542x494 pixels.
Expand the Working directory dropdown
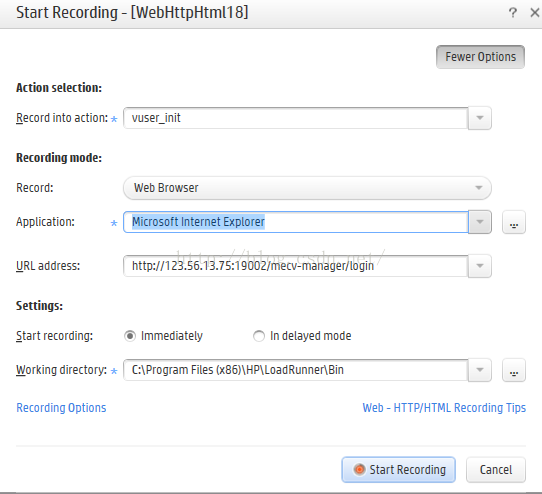[480, 370]
